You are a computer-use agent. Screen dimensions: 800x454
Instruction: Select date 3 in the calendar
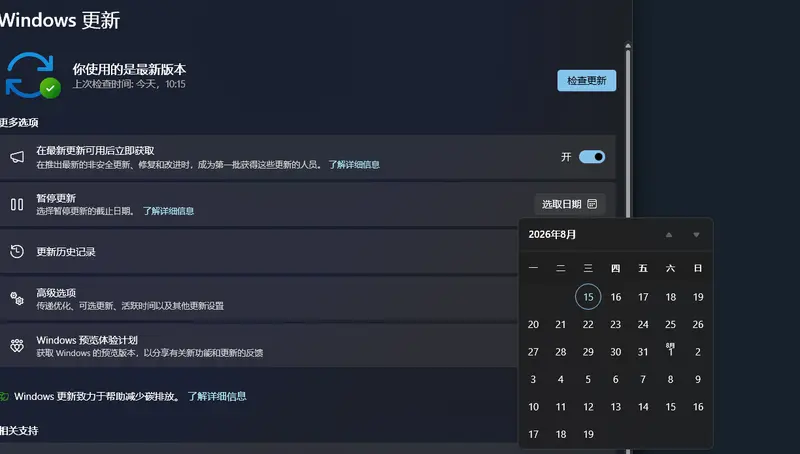533,380
